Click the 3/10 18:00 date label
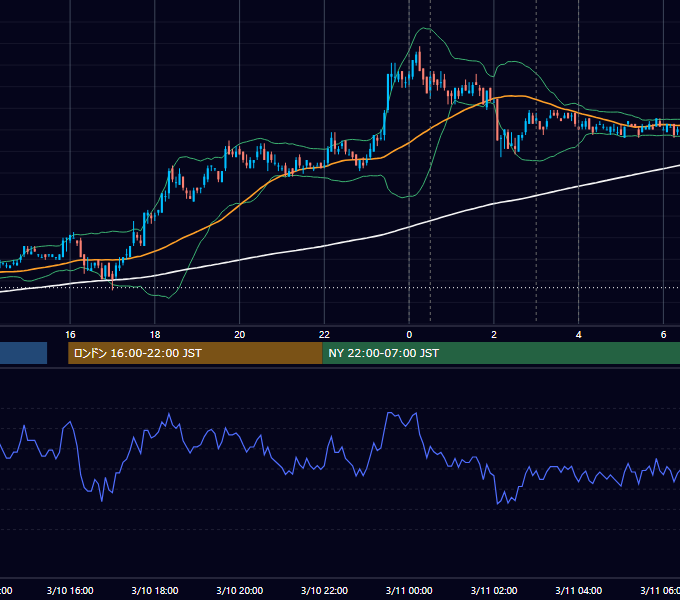Screen dimensions: 680x600 (x=155, y=590)
